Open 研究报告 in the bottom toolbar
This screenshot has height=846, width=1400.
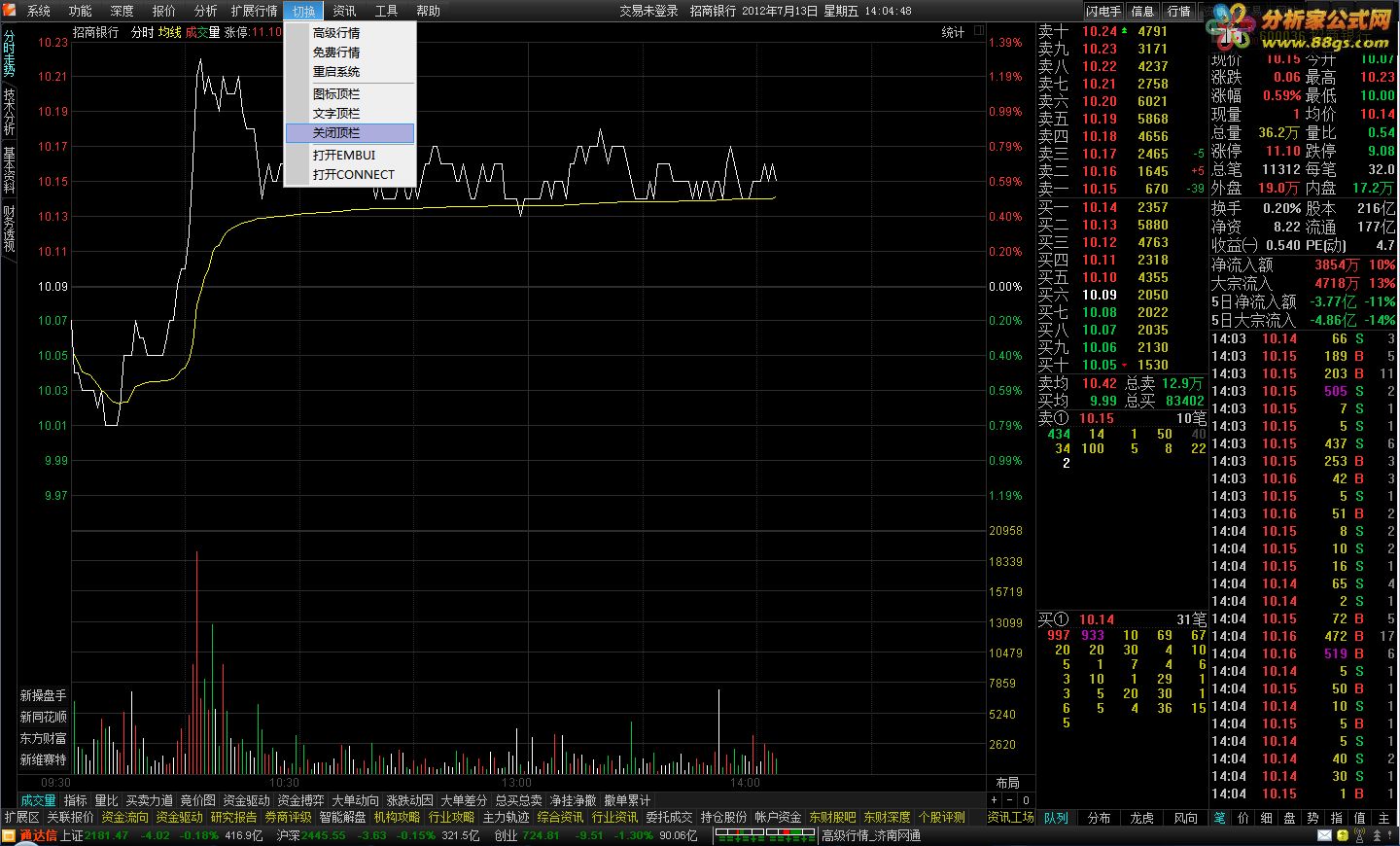click(233, 818)
